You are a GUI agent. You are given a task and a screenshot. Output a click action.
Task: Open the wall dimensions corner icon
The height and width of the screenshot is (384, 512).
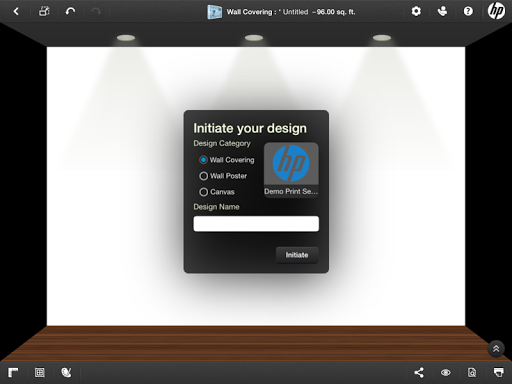click(13, 372)
